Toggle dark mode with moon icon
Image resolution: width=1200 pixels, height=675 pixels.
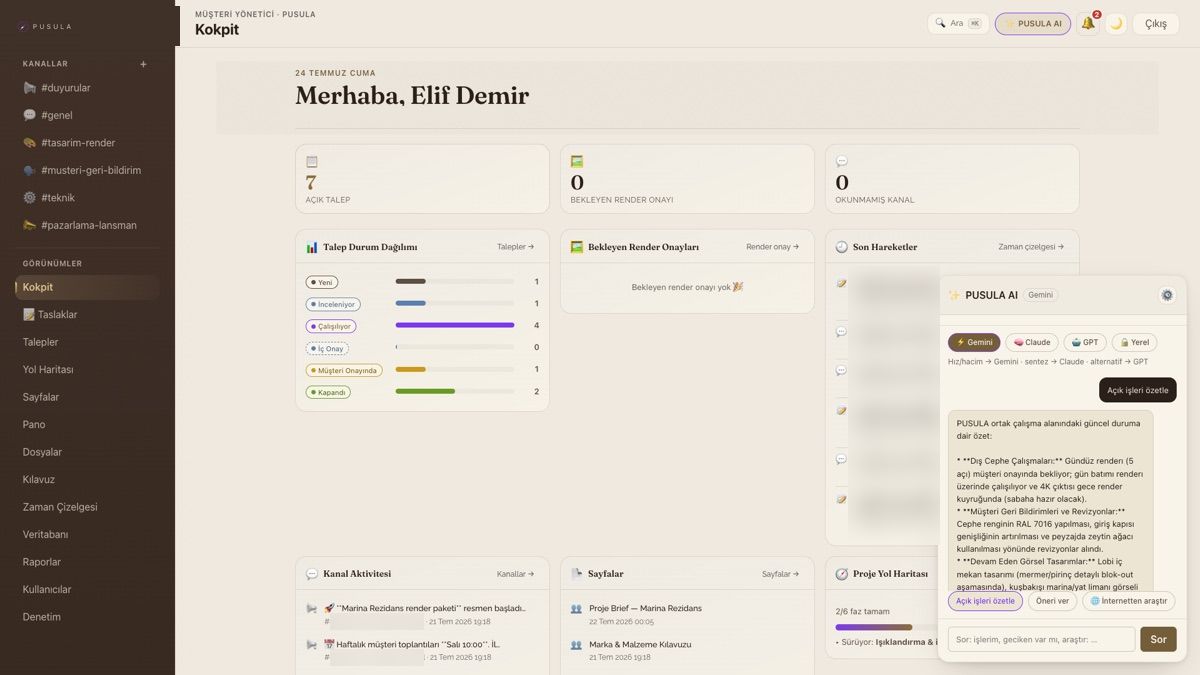click(x=1116, y=23)
